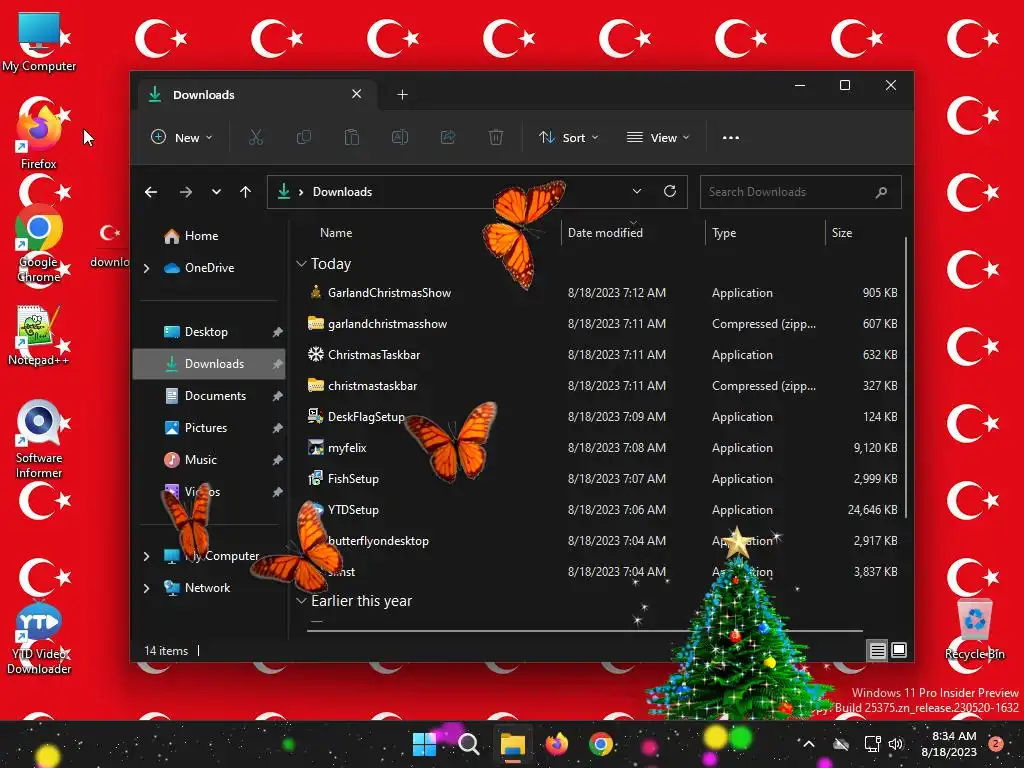
Task: Expand My Computer in navigation pane
Action: tap(147, 556)
